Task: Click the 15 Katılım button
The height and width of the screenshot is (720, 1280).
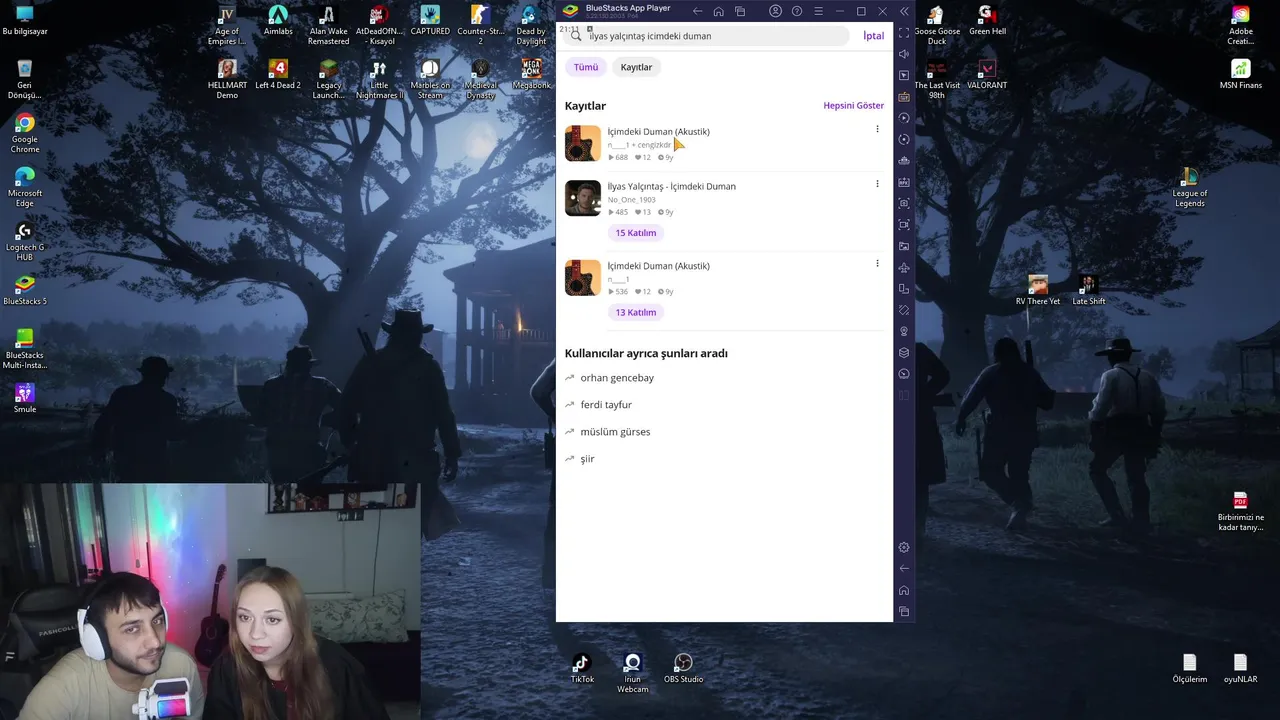Action: [x=636, y=233]
